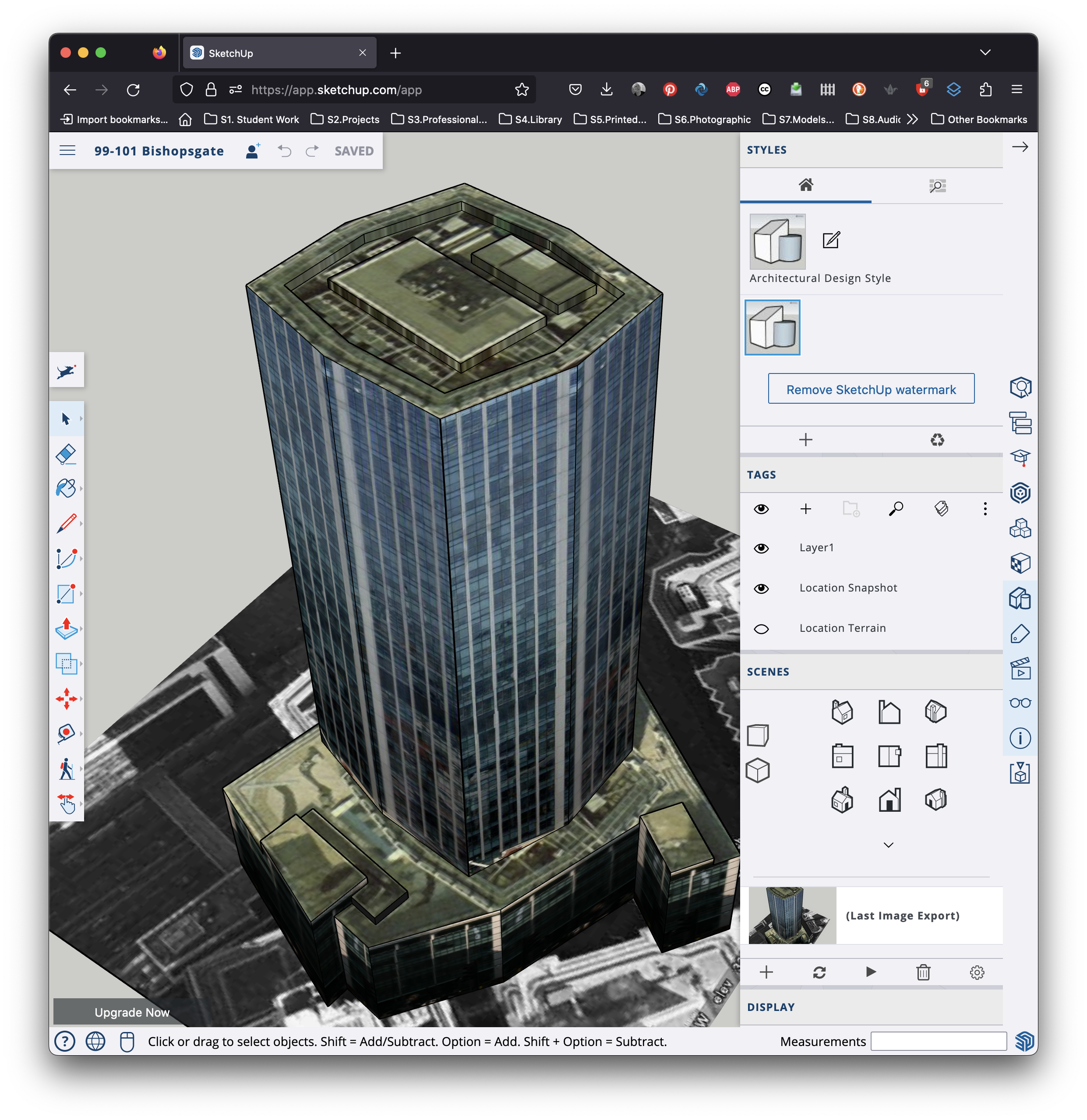Click the 99-101 Bishopsgate model title
The width and height of the screenshot is (1087, 1120).
[x=159, y=151]
